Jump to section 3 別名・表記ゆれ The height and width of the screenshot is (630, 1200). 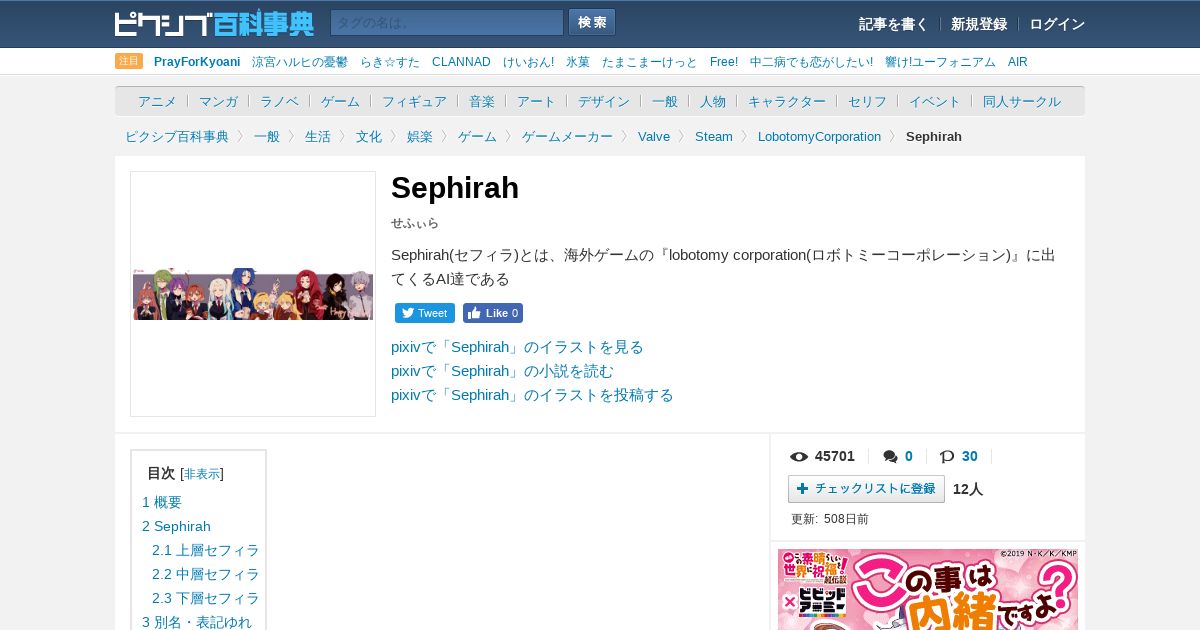point(197,622)
